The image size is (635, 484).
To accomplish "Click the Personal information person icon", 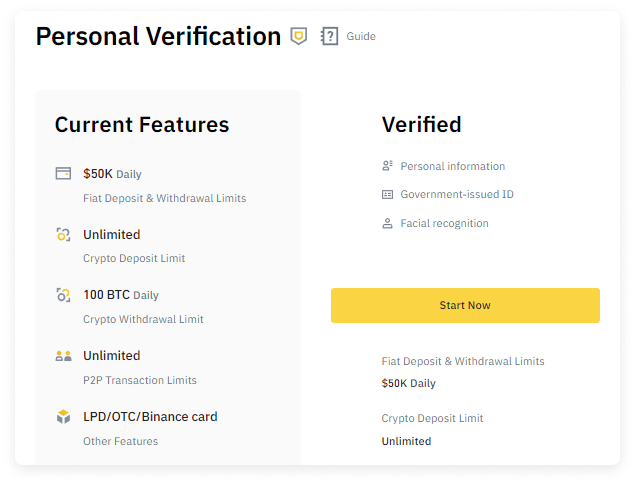I will click(387, 166).
